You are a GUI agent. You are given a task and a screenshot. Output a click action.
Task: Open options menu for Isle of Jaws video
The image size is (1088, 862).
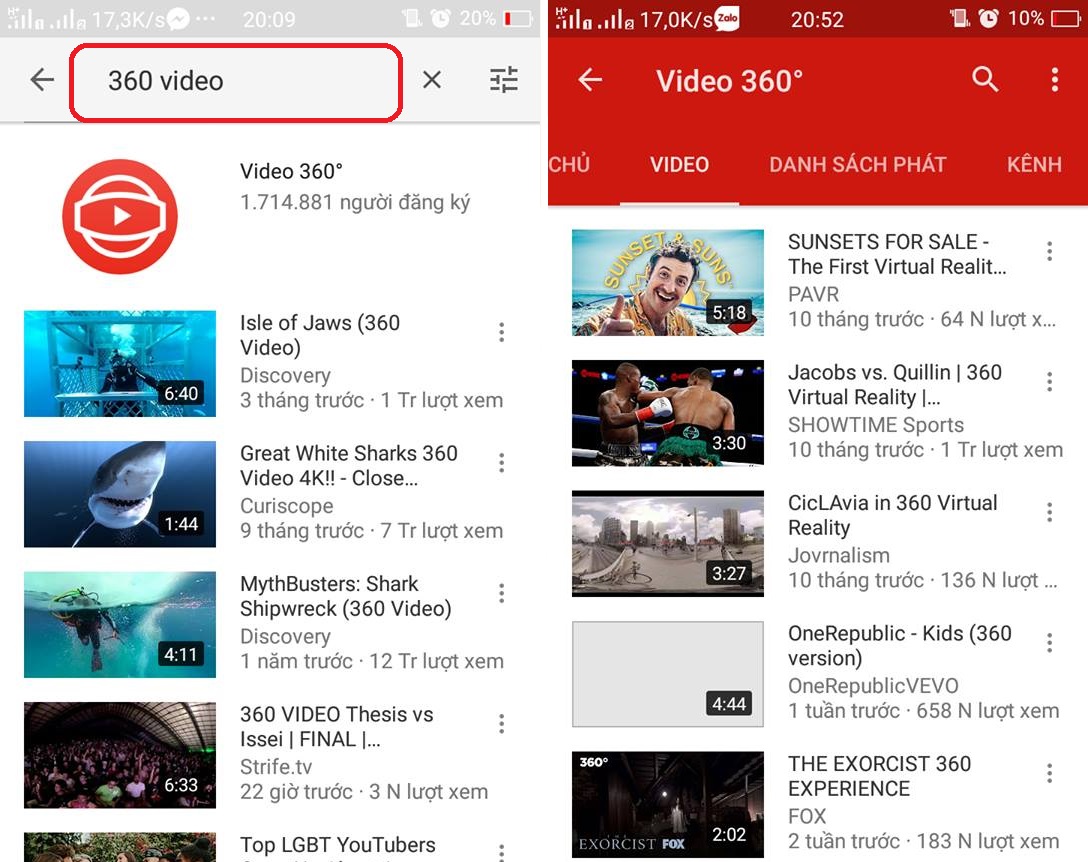click(501, 332)
